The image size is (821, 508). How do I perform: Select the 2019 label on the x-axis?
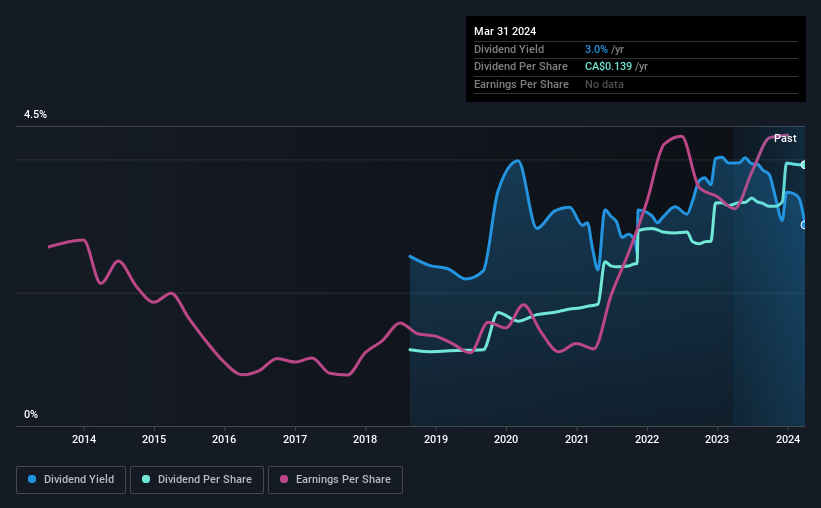pos(436,439)
